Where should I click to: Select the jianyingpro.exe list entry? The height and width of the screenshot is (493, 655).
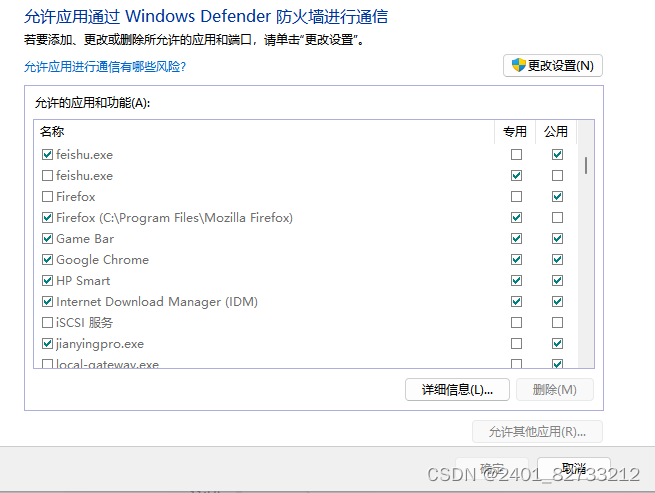coord(100,344)
